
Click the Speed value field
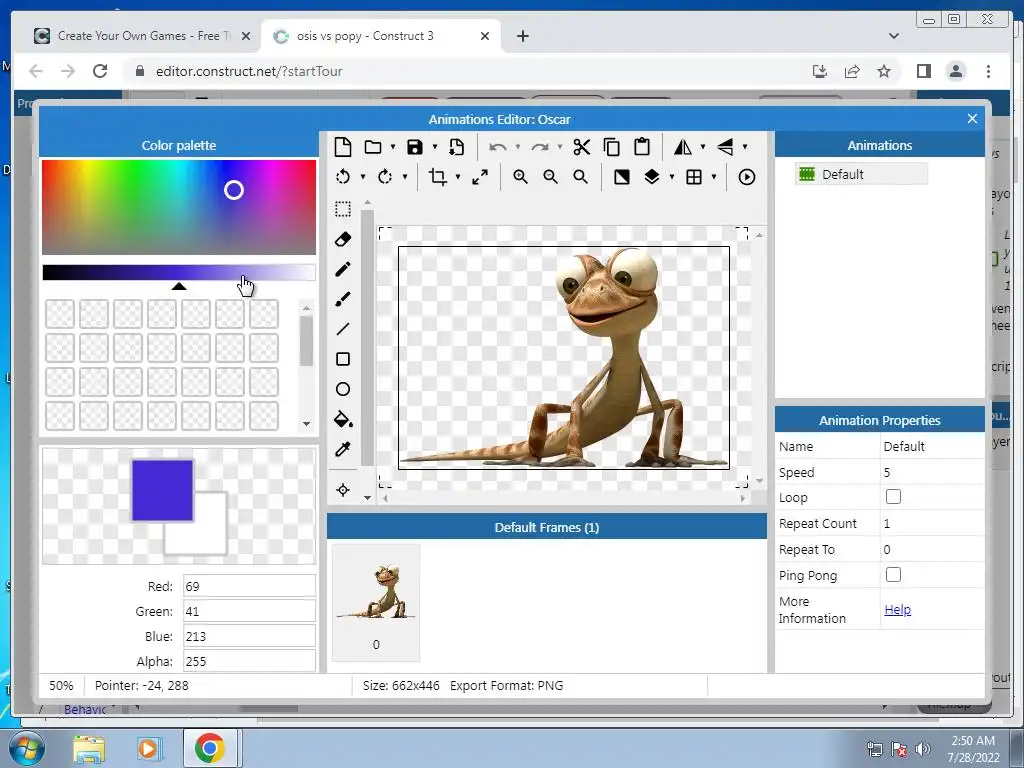point(933,472)
